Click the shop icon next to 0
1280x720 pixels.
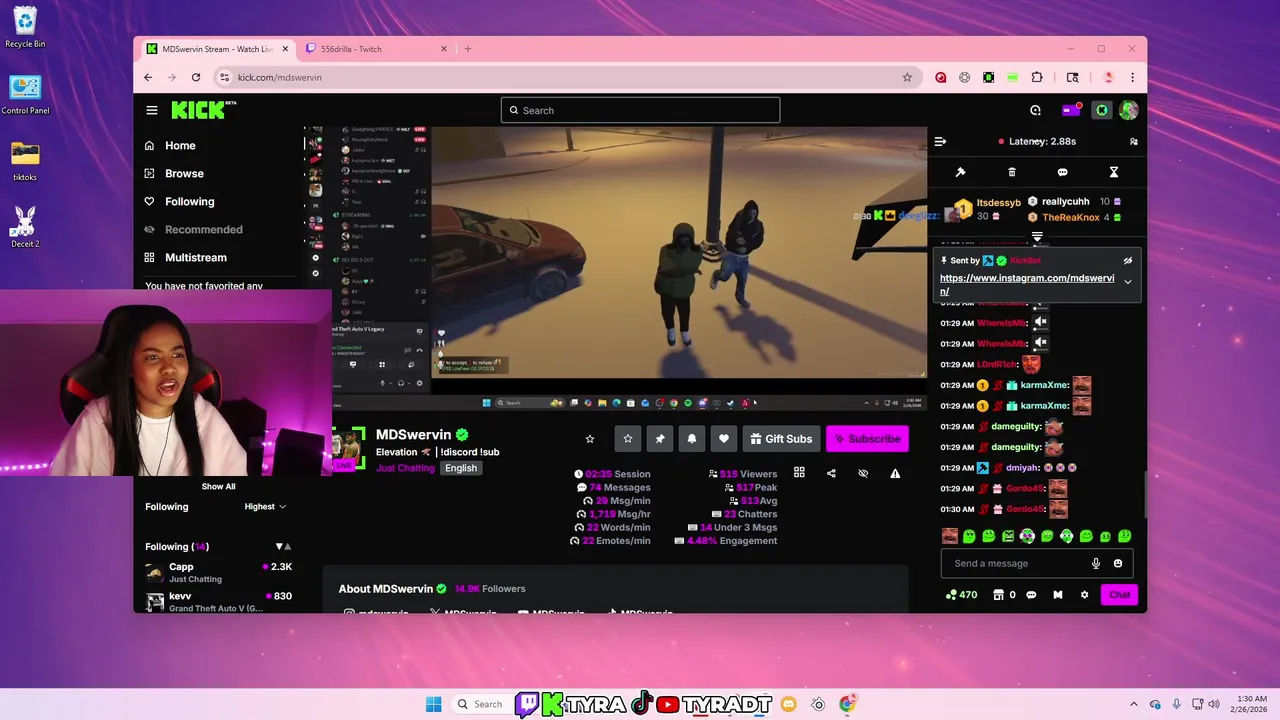[998, 595]
